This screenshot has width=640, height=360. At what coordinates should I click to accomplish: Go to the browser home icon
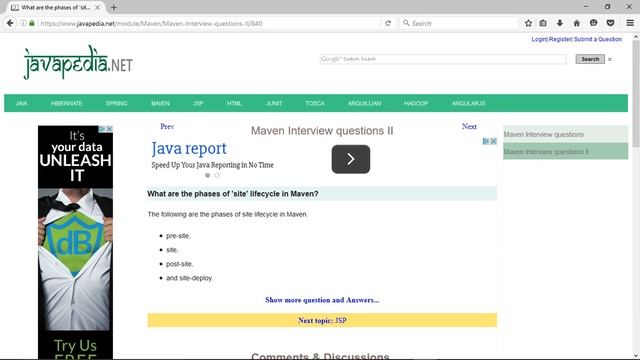576,23
